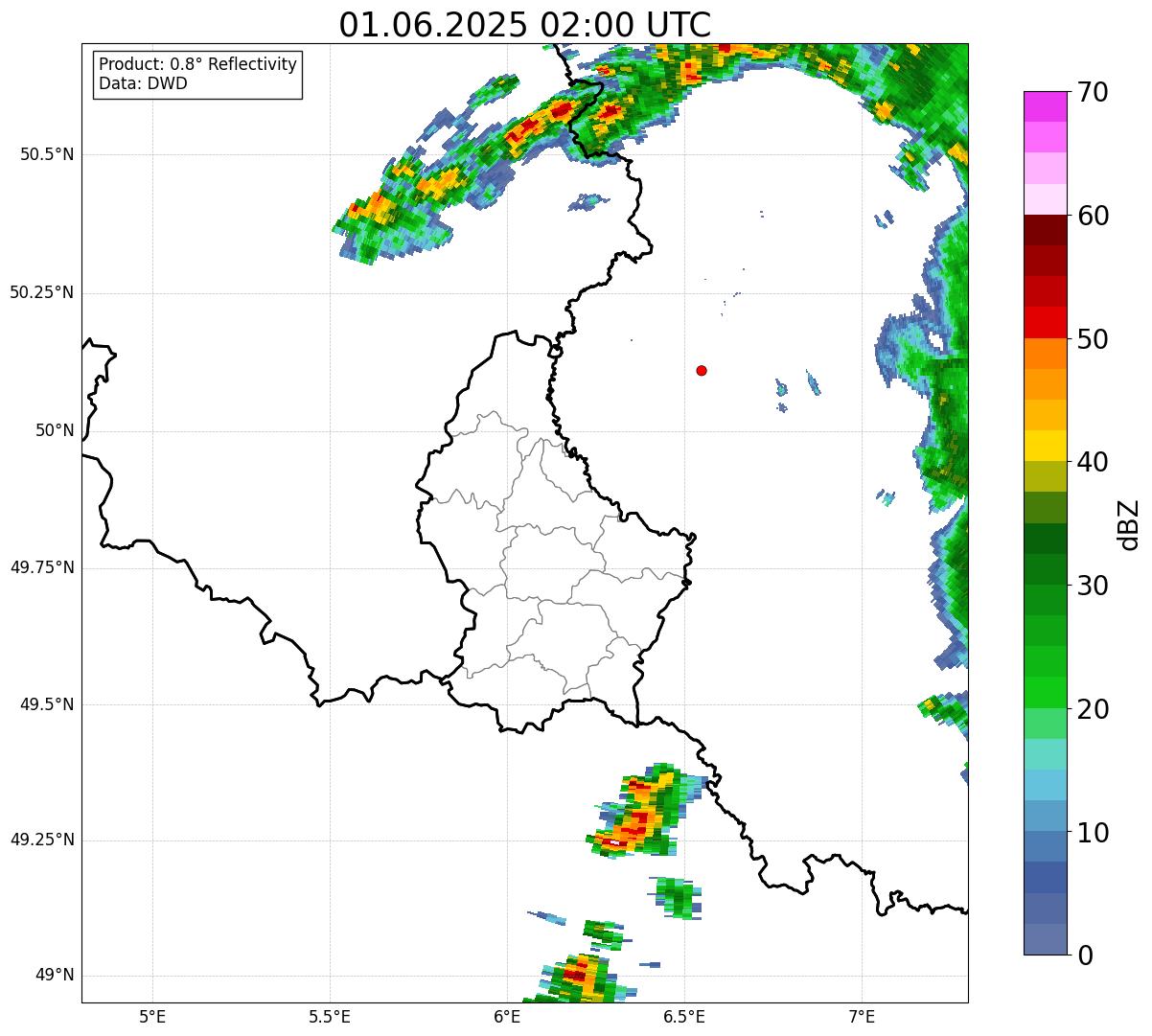Screen dimensions: 1152x1036
Task: Click the slate blue bottom colorbar segment
Action: 1045,939
